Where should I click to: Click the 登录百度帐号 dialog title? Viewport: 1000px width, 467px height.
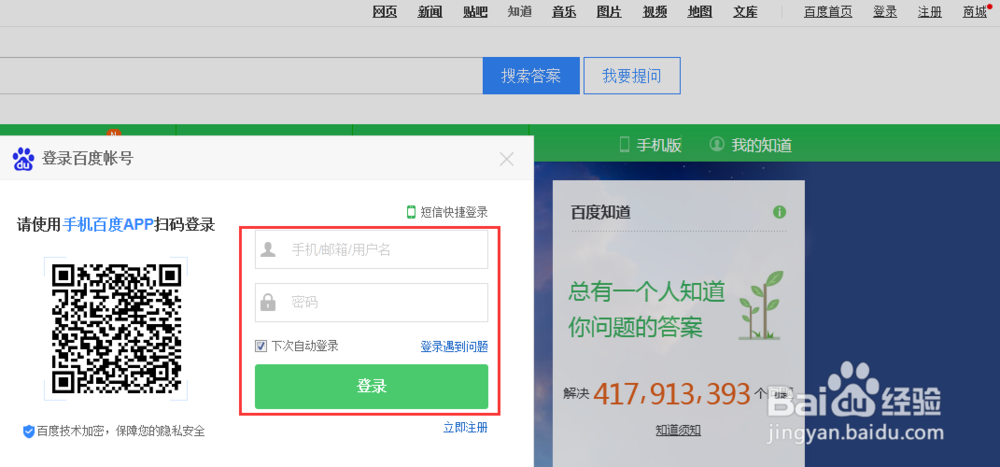click(x=88, y=159)
